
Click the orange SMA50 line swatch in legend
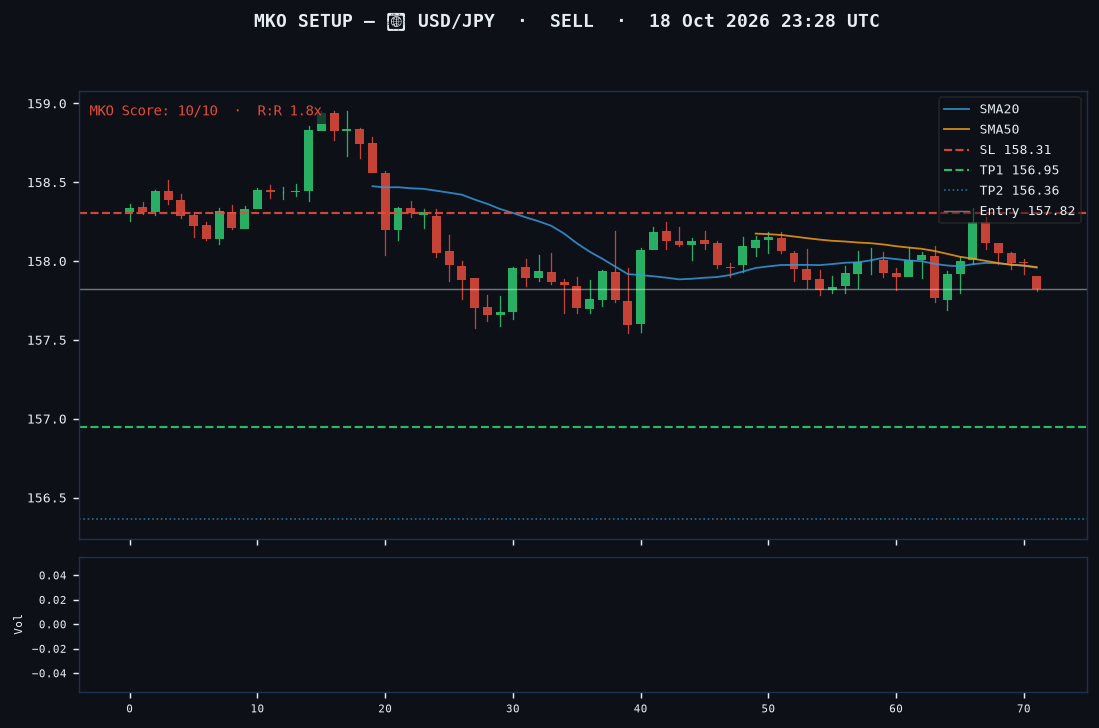pos(956,130)
